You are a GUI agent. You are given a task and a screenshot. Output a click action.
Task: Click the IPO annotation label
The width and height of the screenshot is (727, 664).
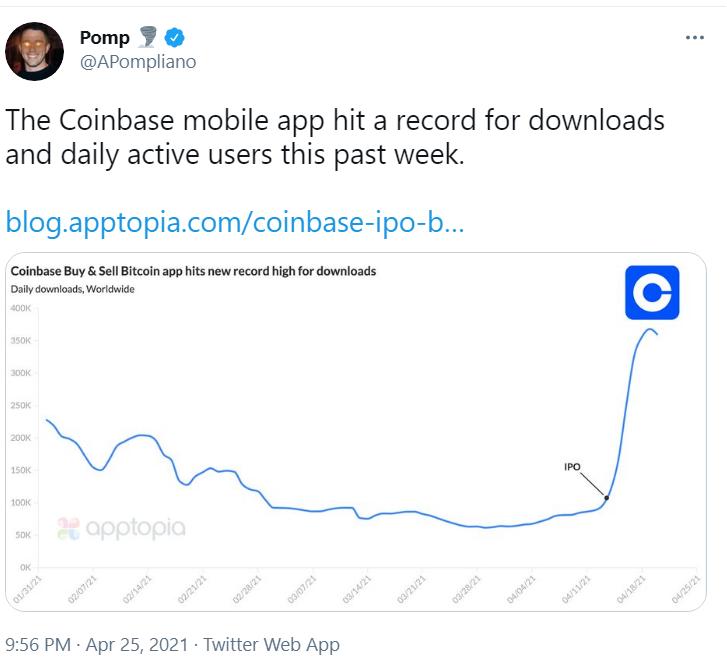click(573, 466)
